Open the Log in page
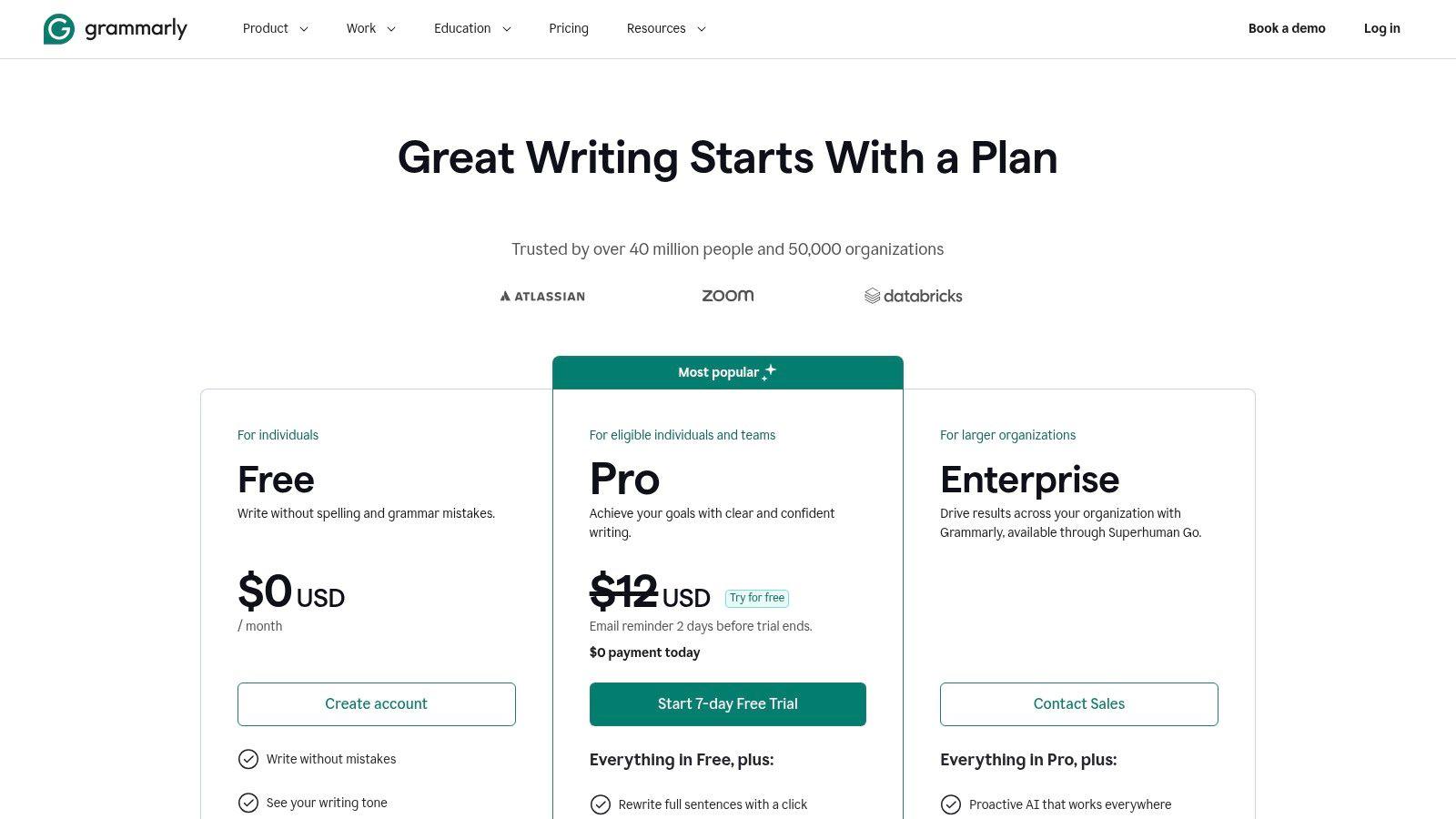Screen dimensions: 1456x819 pyautogui.click(x=1381, y=28)
